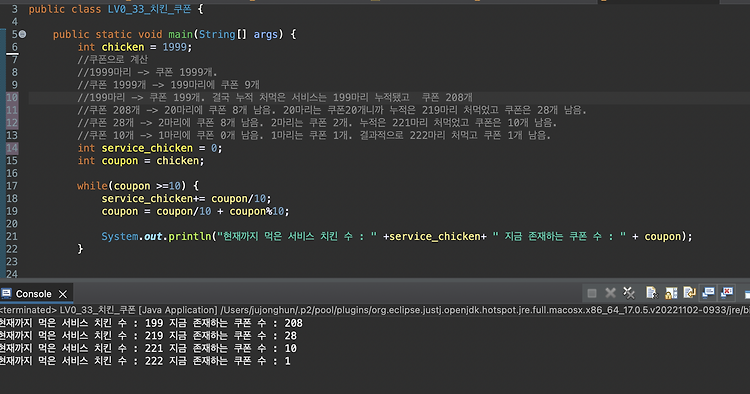This screenshot has height=394, width=750.
Task: Click comment "//1999마리 -> 쿠폰 1999개."
Action: click(x=147, y=72)
